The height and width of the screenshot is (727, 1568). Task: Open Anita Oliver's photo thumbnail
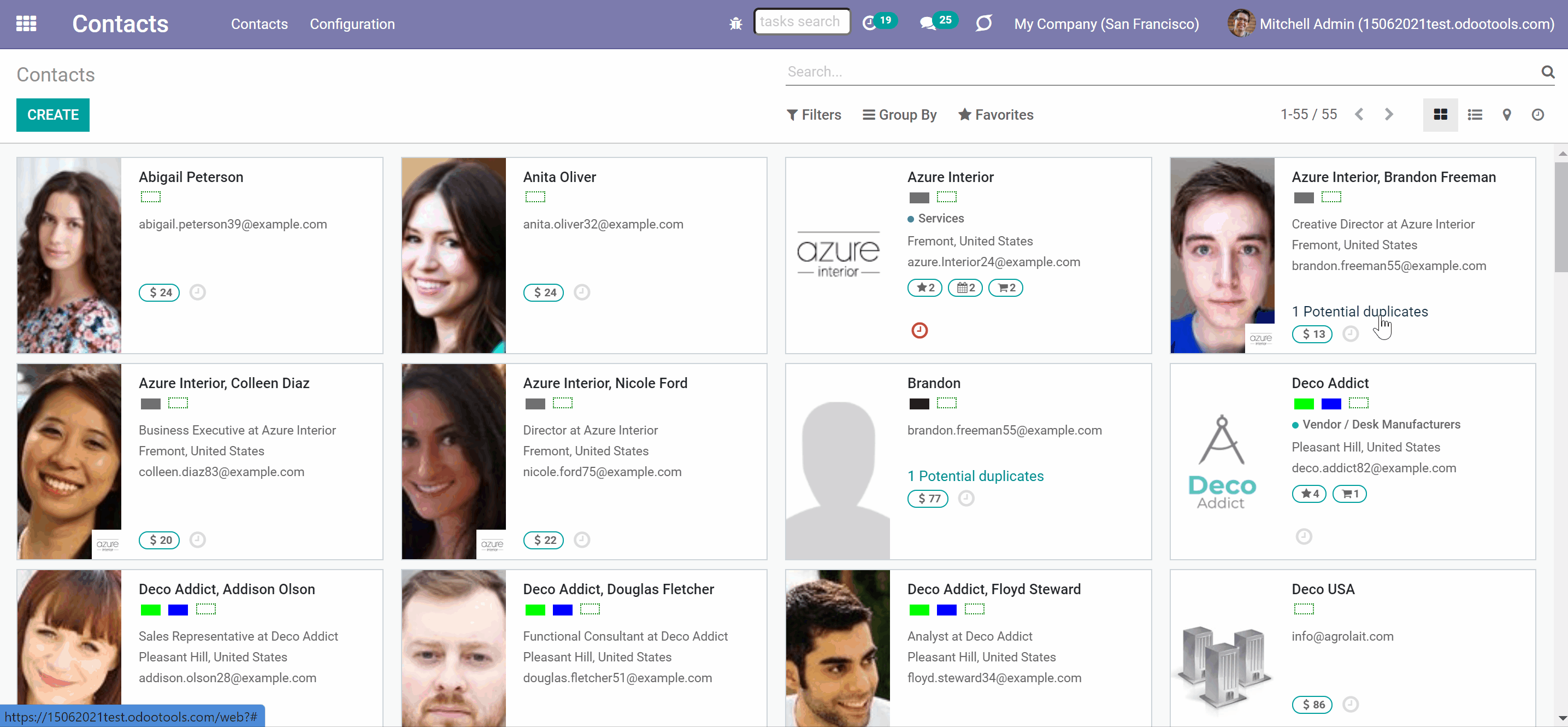pos(453,255)
